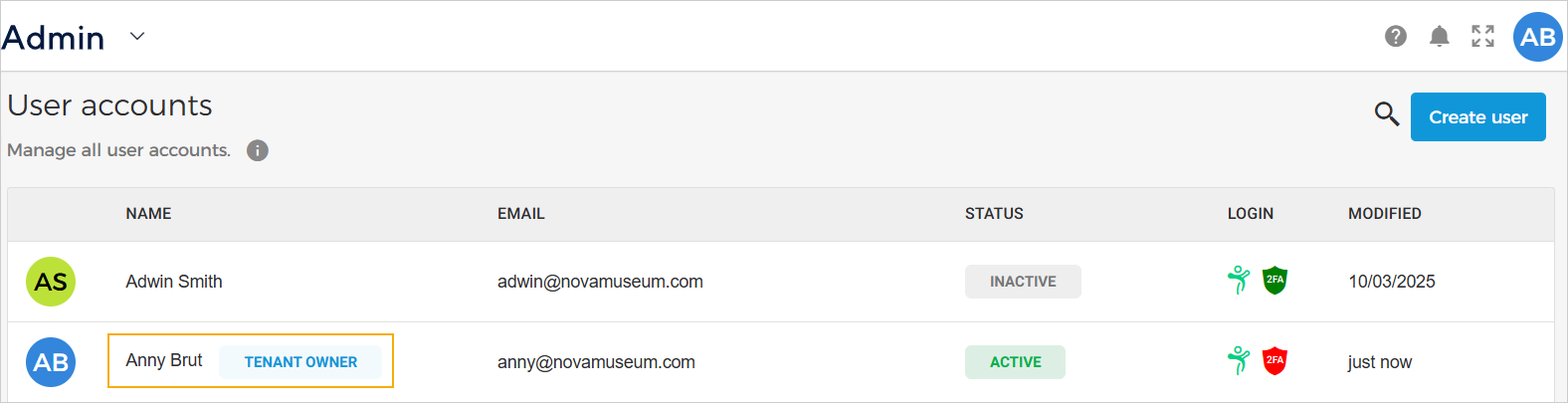Viewport: 1568px width, 403px height.
Task: Open the help question mark icon
Action: [x=1396, y=37]
